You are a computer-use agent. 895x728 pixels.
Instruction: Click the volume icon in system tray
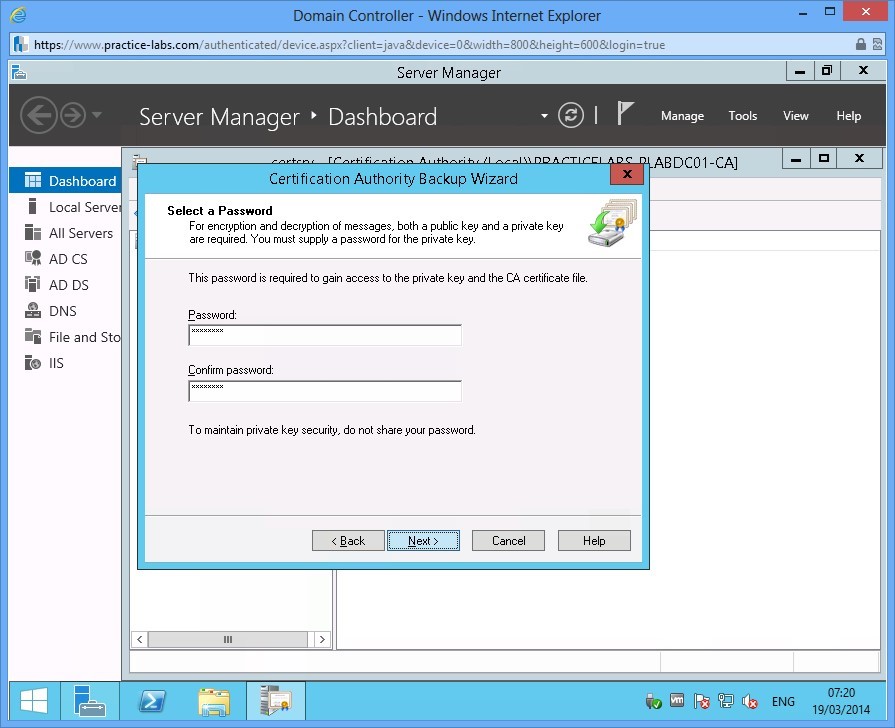(x=750, y=702)
